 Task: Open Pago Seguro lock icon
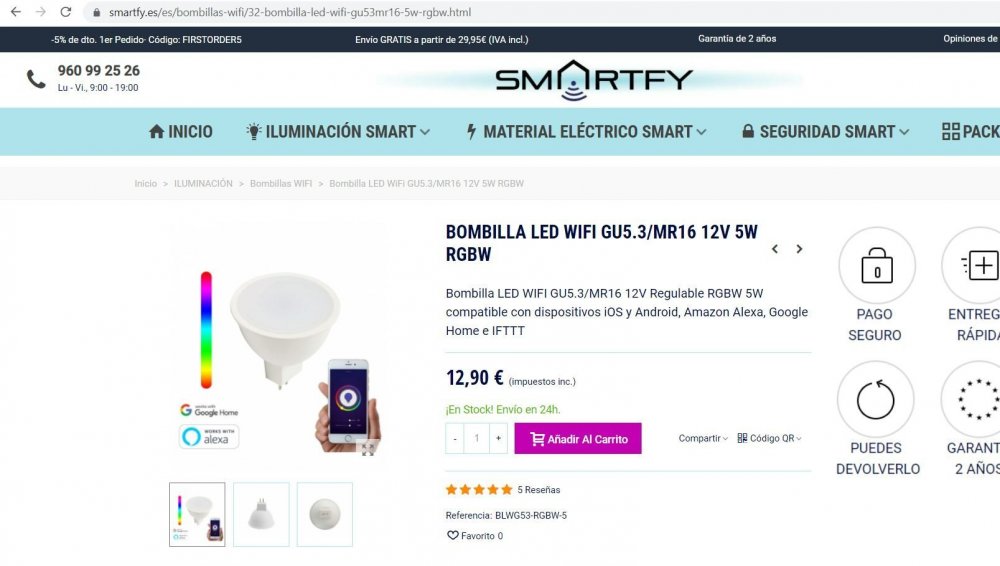point(877,265)
